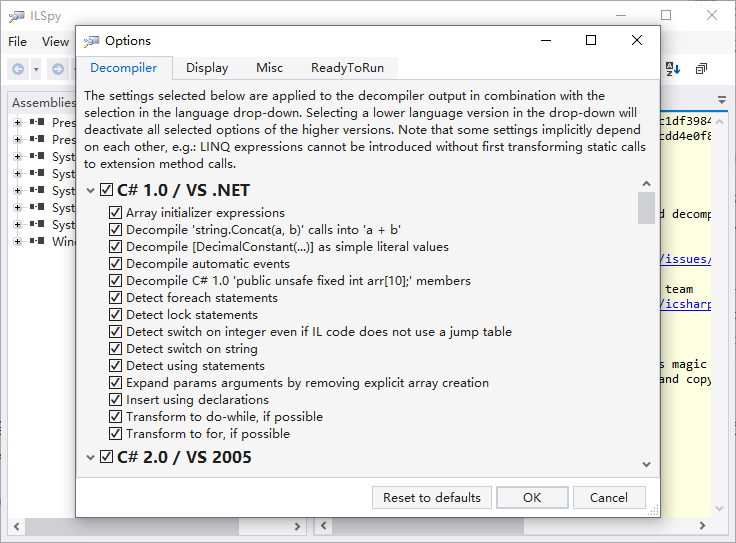Click options list scroll down arrow
Image resolution: width=736 pixels, height=543 pixels.
646,464
